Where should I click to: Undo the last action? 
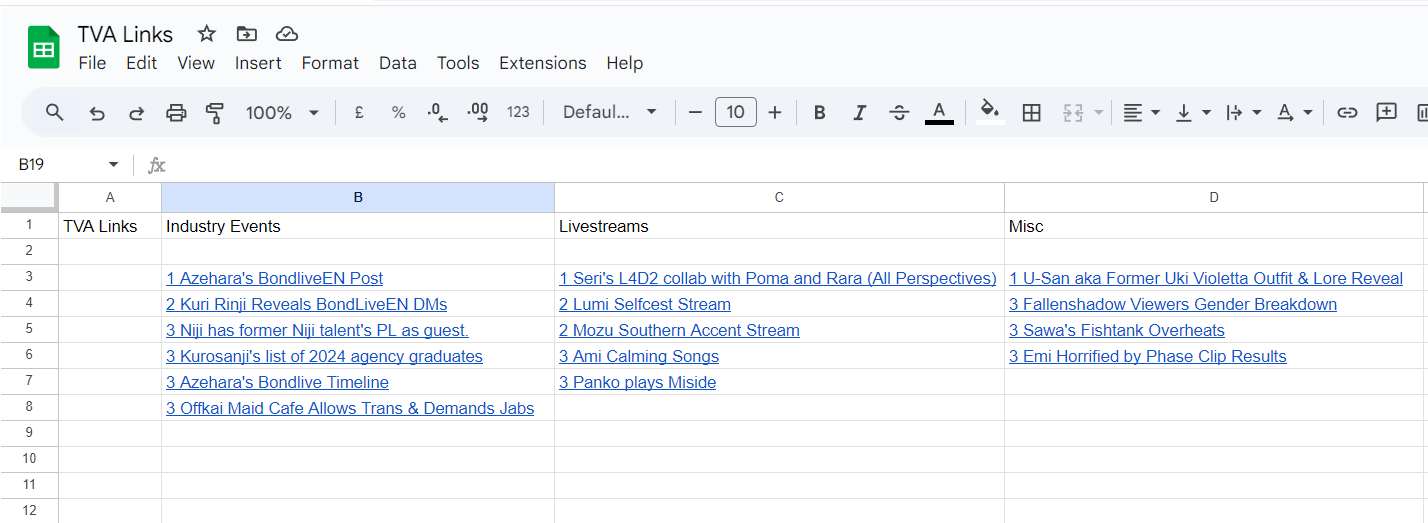click(97, 113)
